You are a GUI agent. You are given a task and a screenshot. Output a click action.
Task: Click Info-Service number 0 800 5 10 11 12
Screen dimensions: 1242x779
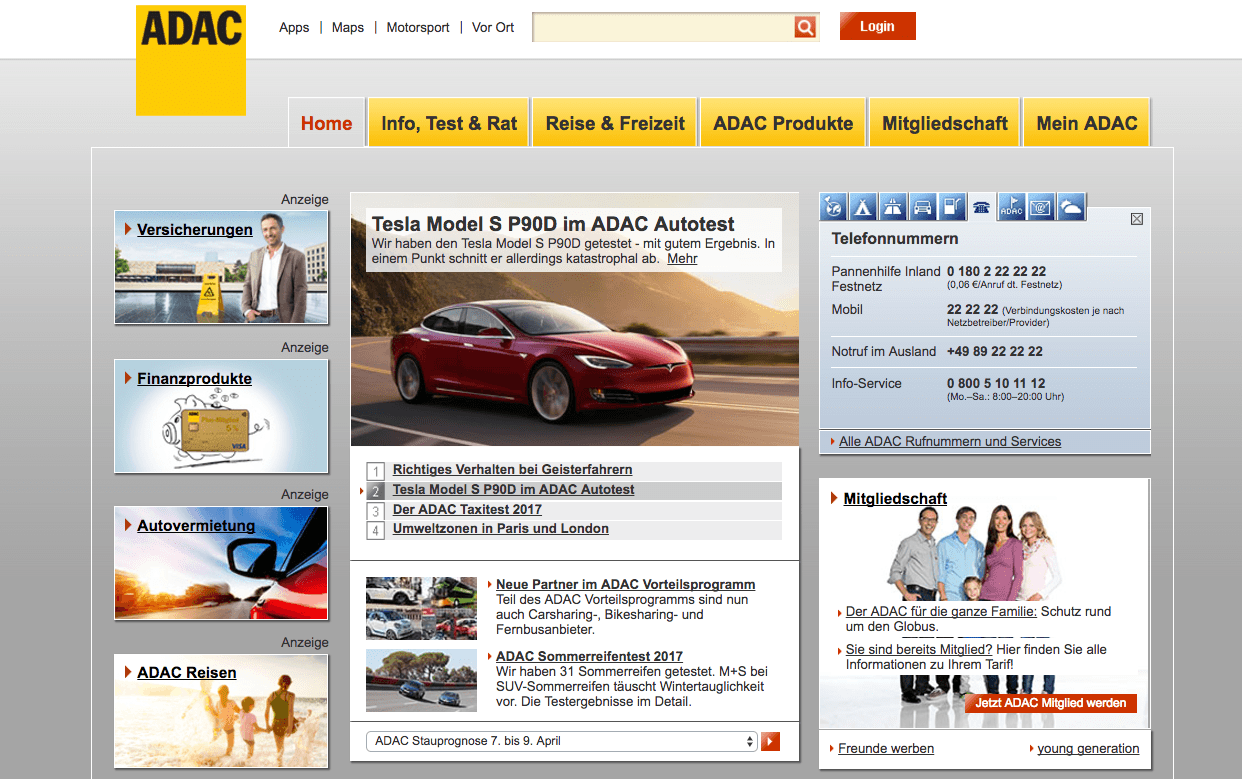pos(996,383)
